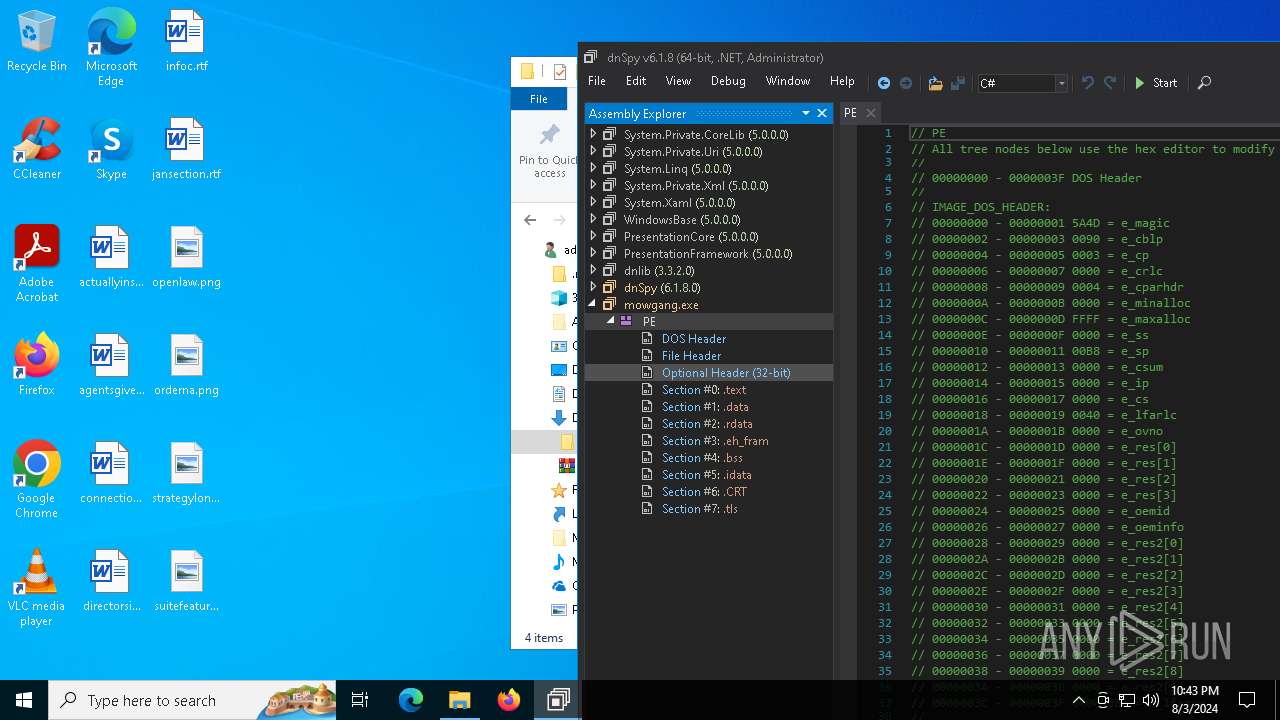The image size is (1280, 720).
Task: Select the PE document tab
Action: pyautogui.click(x=850, y=113)
